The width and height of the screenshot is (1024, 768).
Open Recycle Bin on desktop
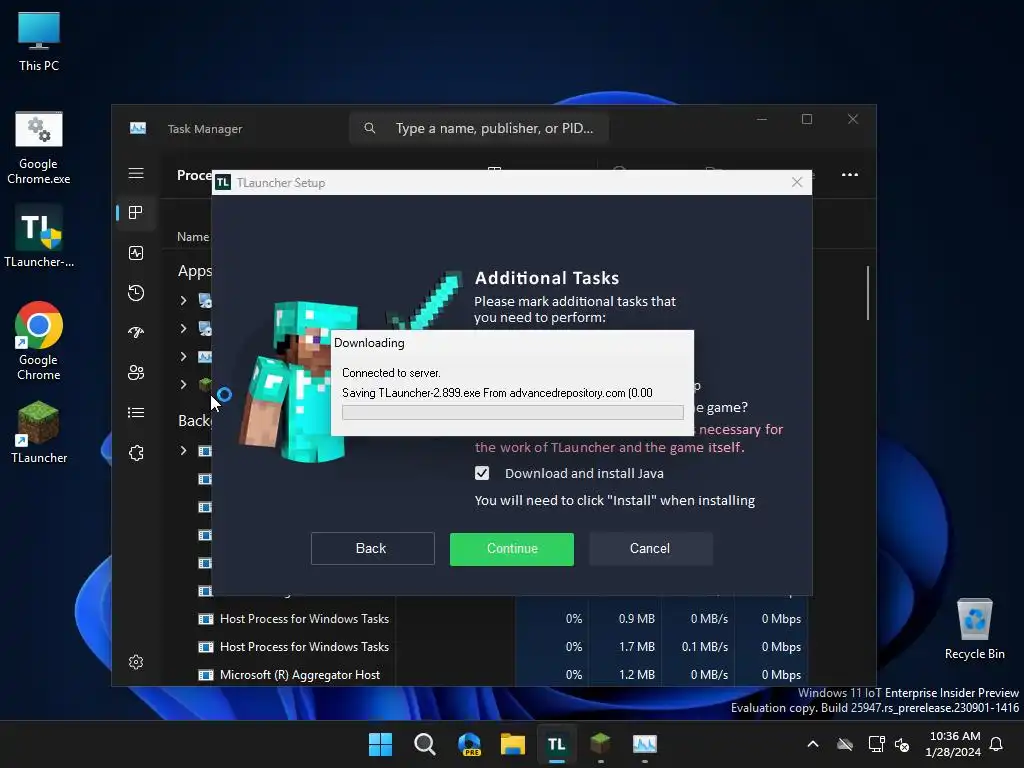coord(974,630)
